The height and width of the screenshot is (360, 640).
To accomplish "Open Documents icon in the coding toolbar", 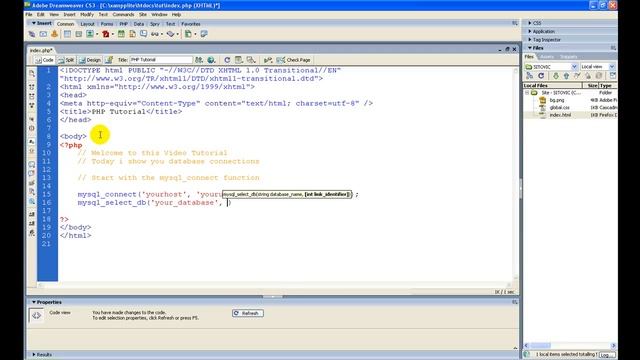I will coord(32,73).
